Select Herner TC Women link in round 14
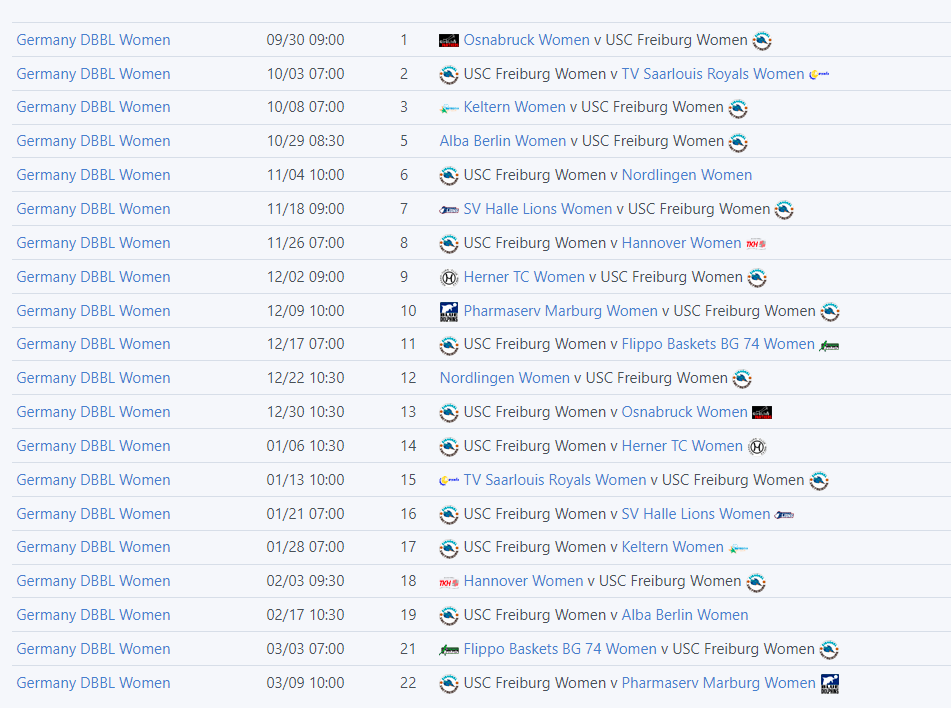 click(x=682, y=446)
